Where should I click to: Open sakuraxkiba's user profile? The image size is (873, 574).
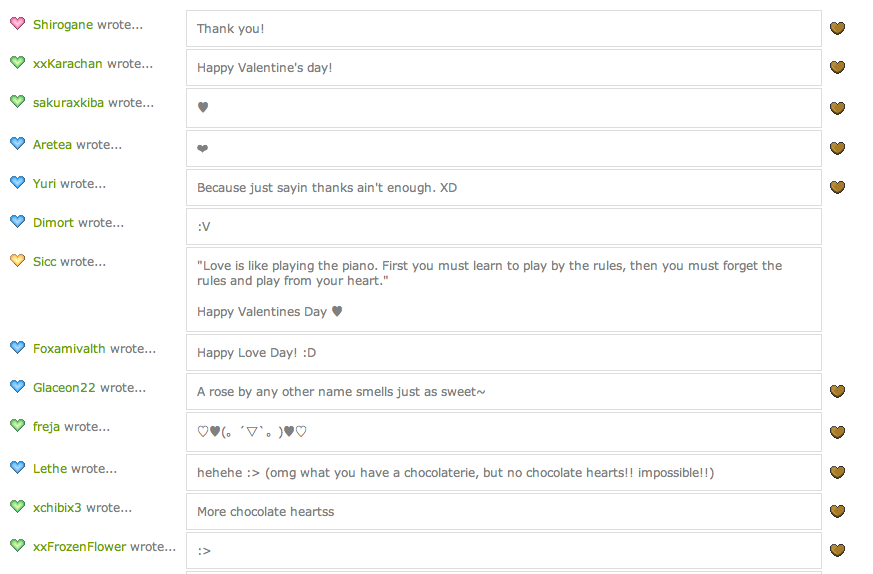click(68, 102)
